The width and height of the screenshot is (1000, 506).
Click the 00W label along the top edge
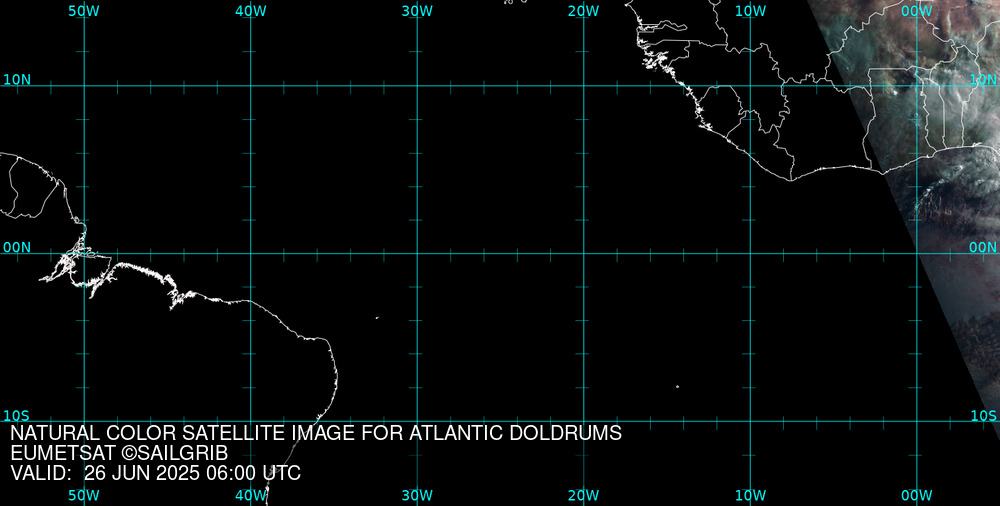(917, 11)
